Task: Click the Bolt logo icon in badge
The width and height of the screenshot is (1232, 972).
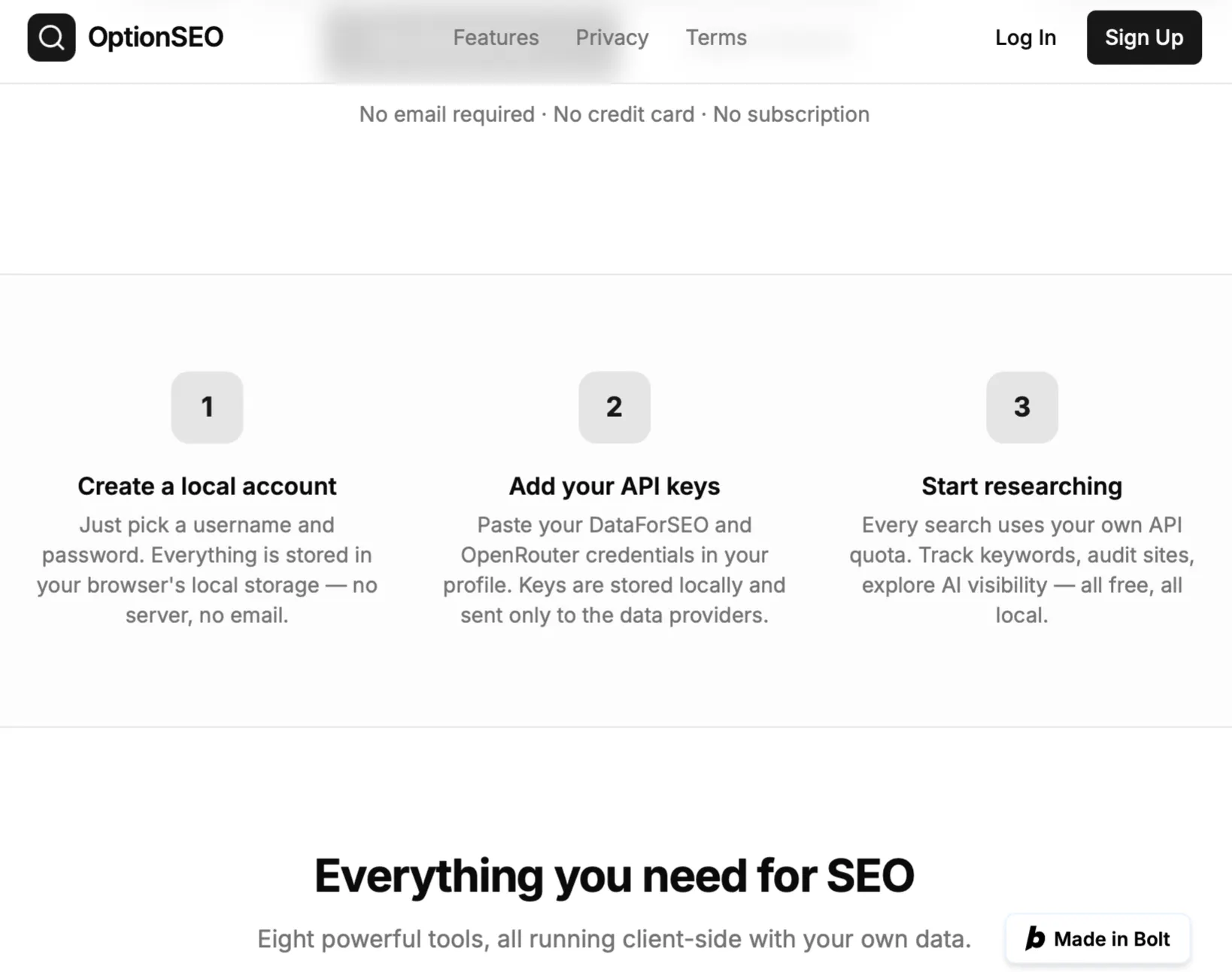Action: point(1036,938)
